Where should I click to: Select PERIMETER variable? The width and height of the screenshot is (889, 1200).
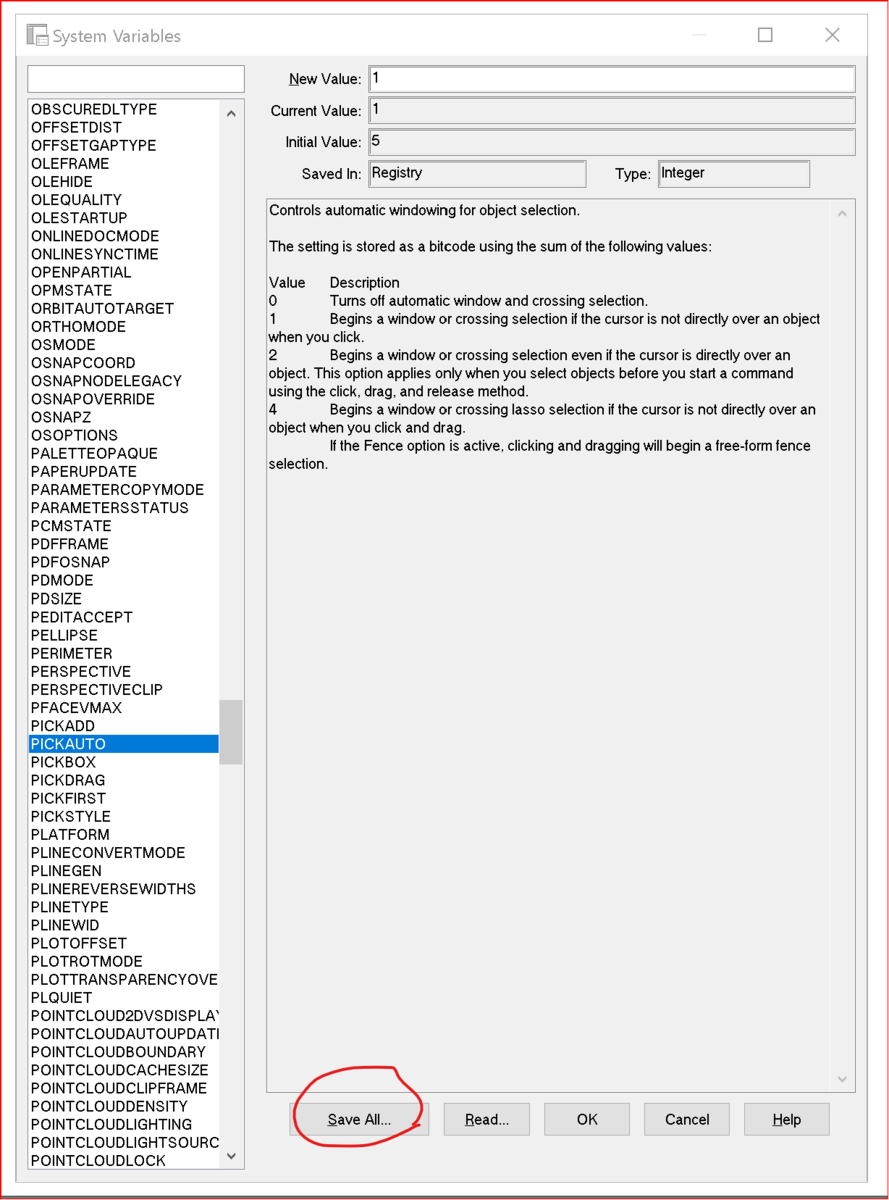[71, 653]
